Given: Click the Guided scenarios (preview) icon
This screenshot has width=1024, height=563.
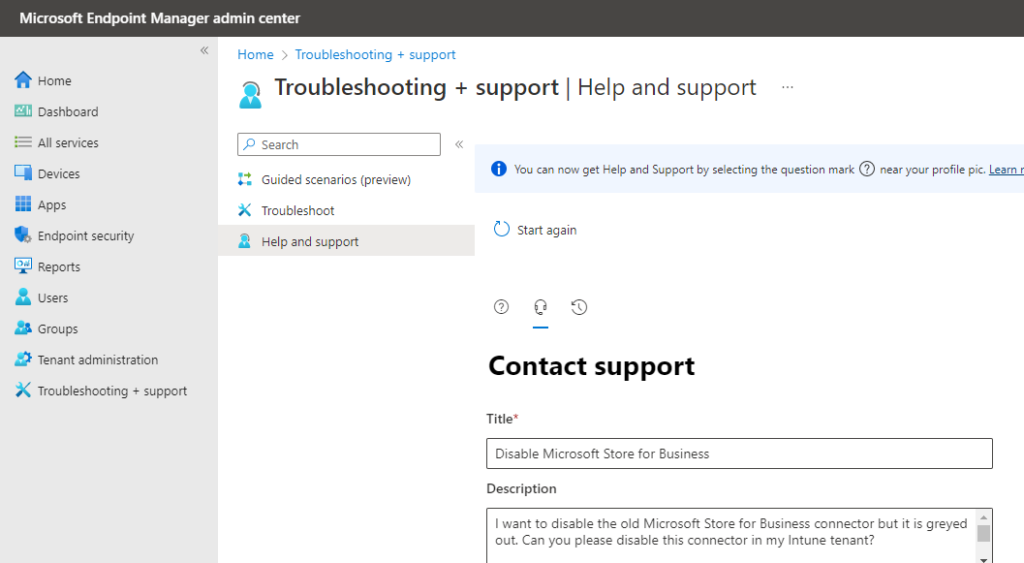Looking at the screenshot, I should pyautogui.click(x=245, y=179).
